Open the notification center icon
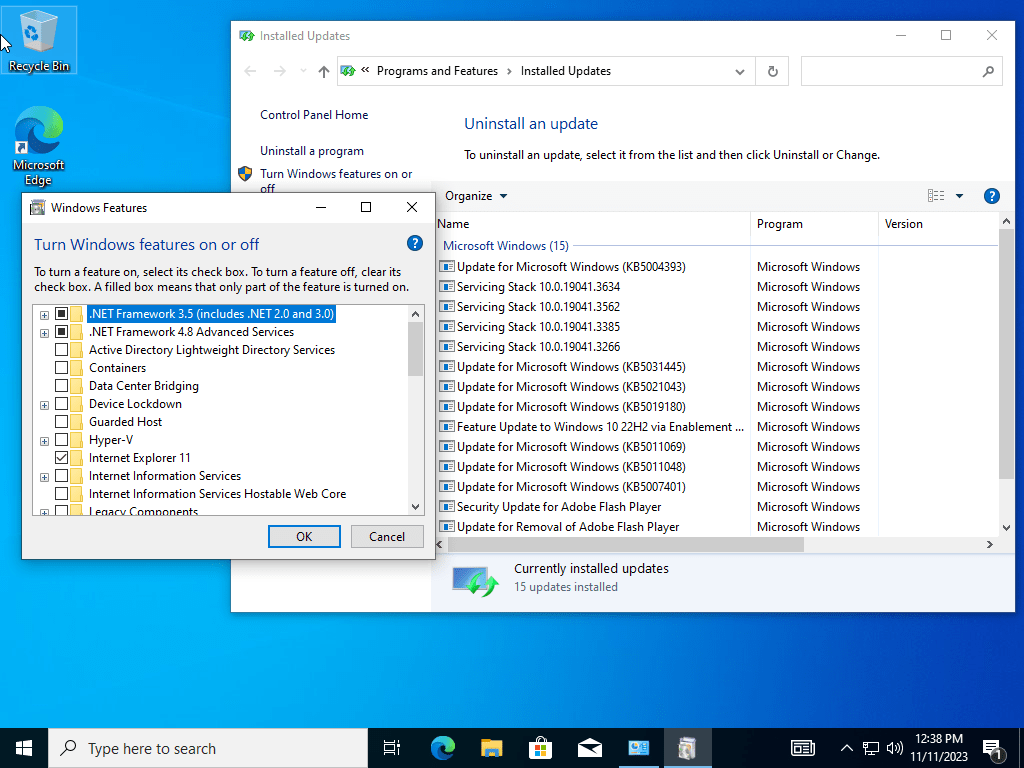Image resolution: width=1024 pixels, height=768 pixels. click(x=993, y=749)
